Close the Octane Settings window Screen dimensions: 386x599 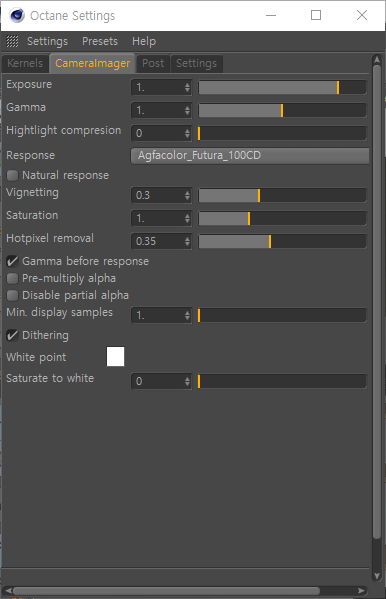tap(362, 15)
